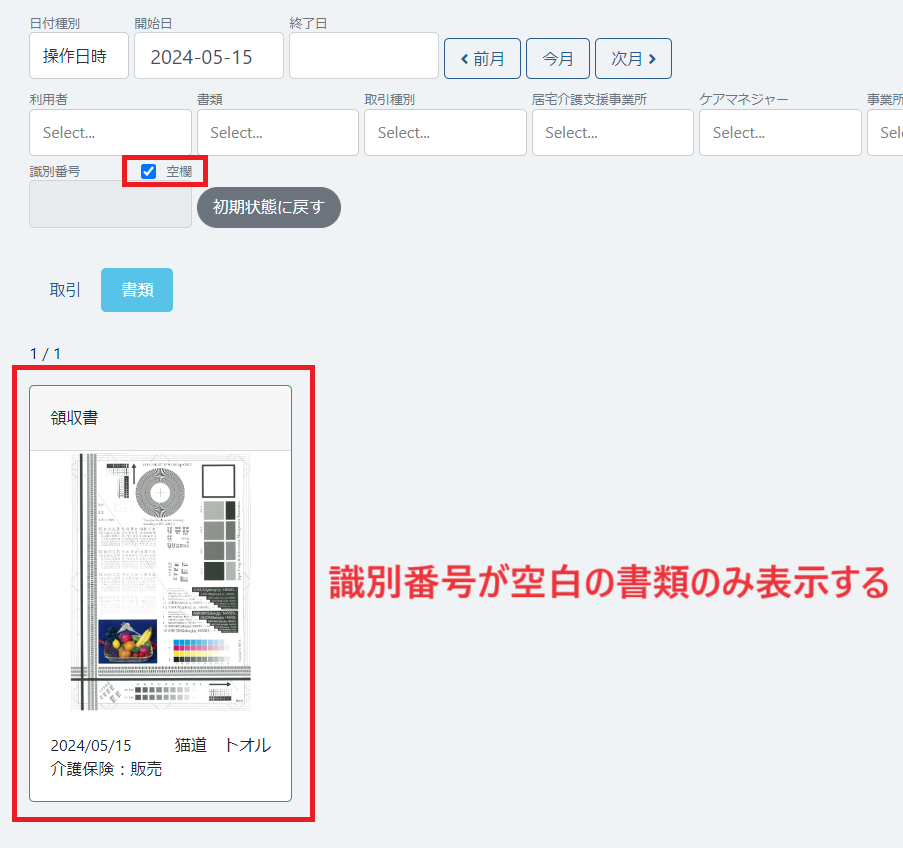The image size is (903, 848).
Task: Expand the 取引種別 select box
Action: point(445,132)
